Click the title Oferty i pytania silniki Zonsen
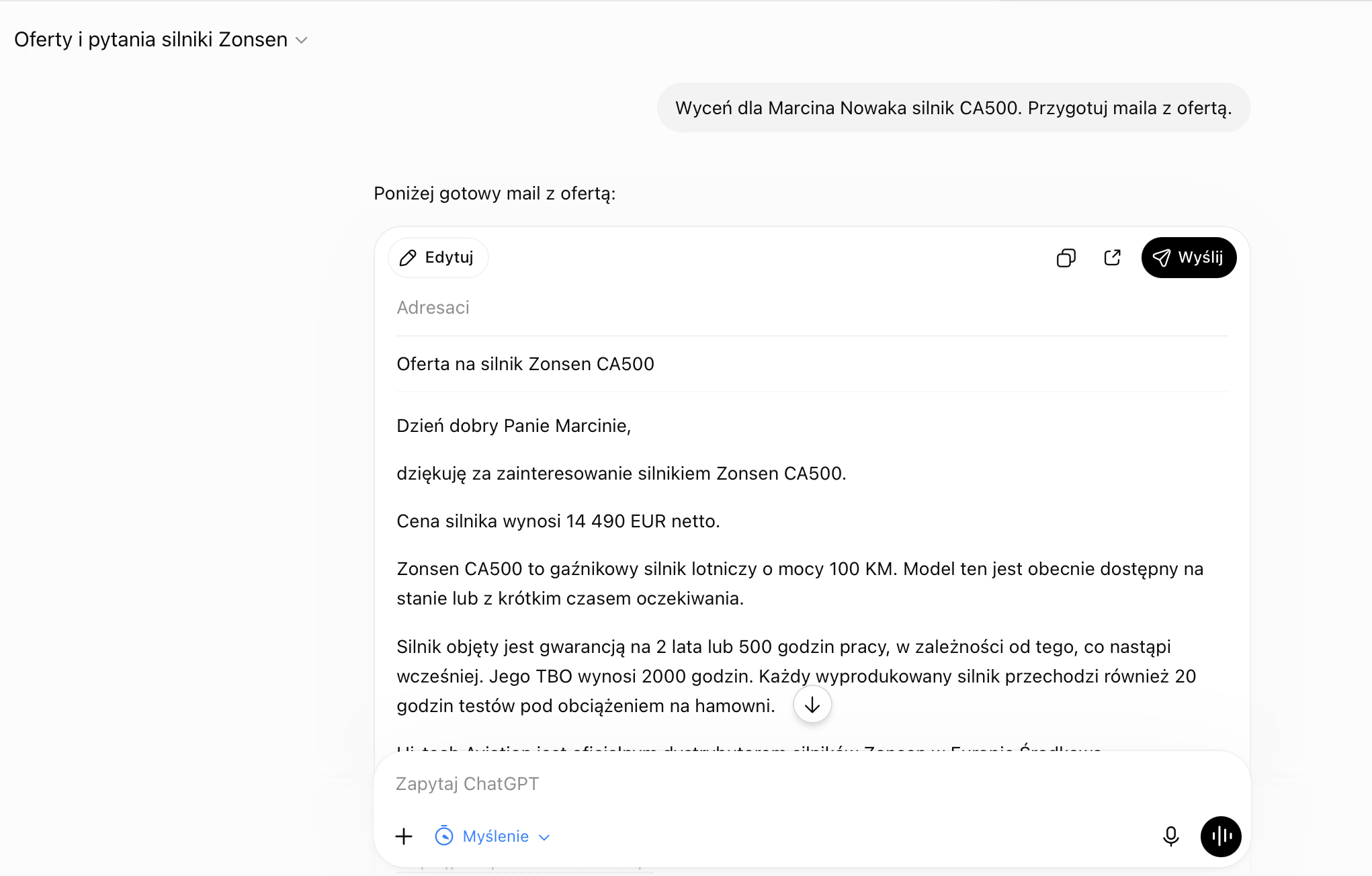 [x=151, y=40]
